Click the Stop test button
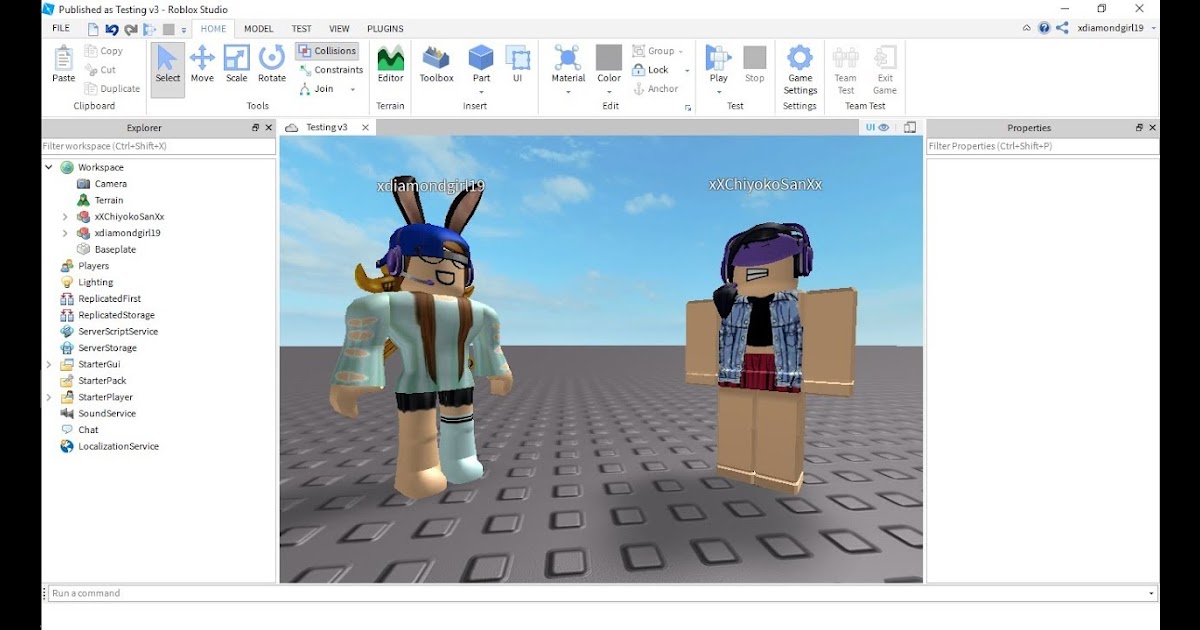This screenshot has width=1200, height=630. (755, 64)
